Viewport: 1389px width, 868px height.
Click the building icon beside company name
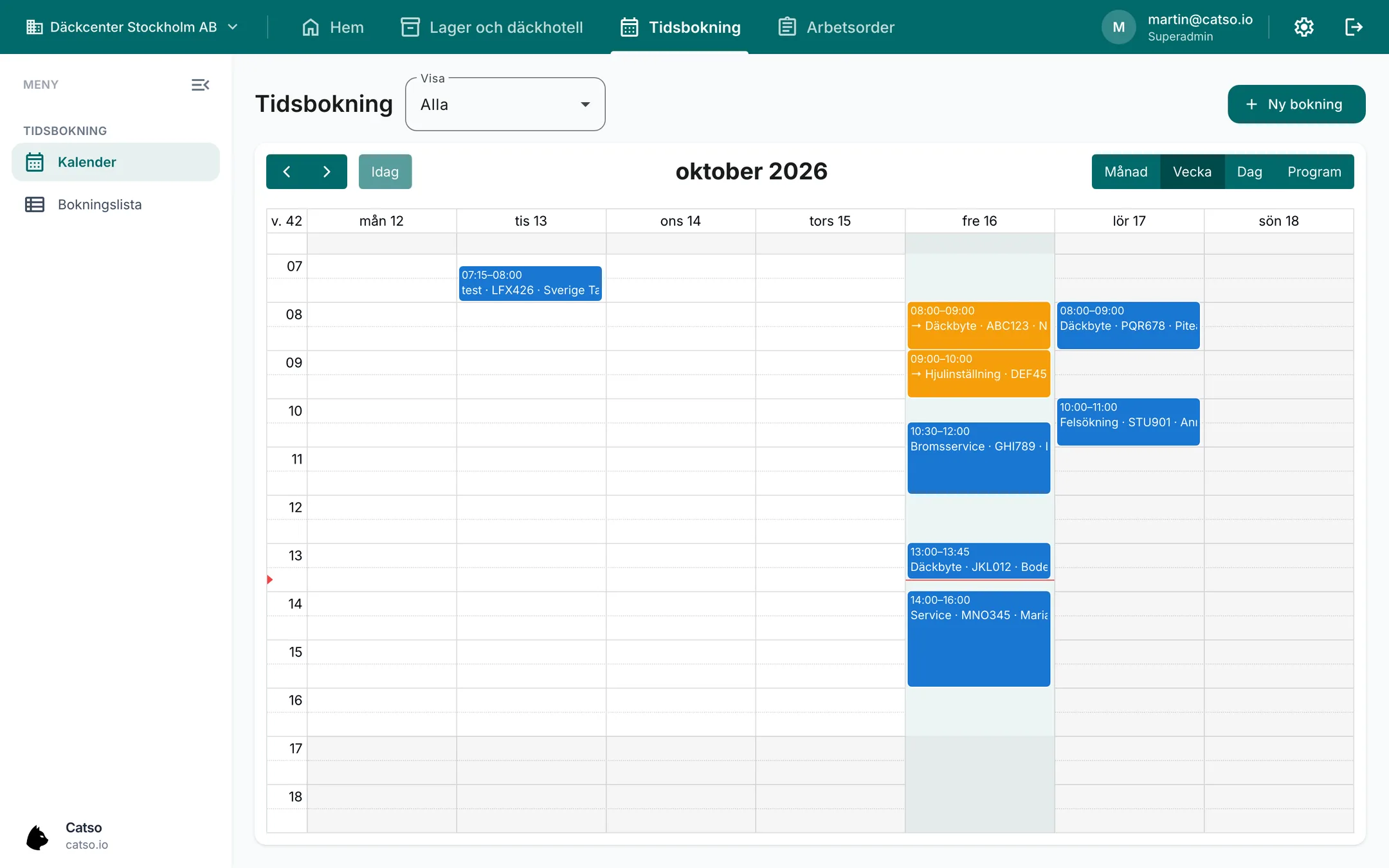[x=34, y=27]
